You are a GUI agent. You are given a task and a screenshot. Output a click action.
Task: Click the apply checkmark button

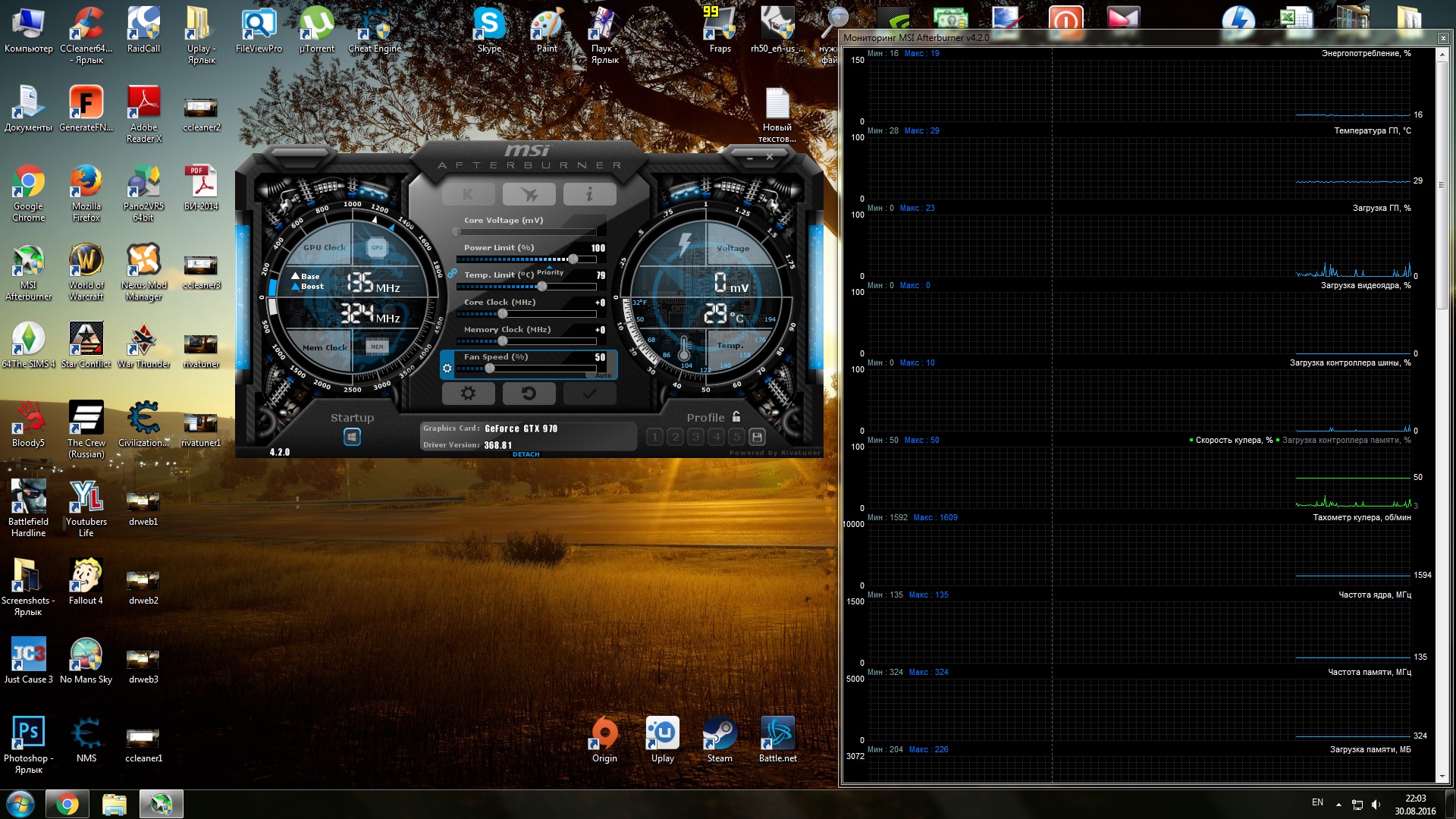589,394
